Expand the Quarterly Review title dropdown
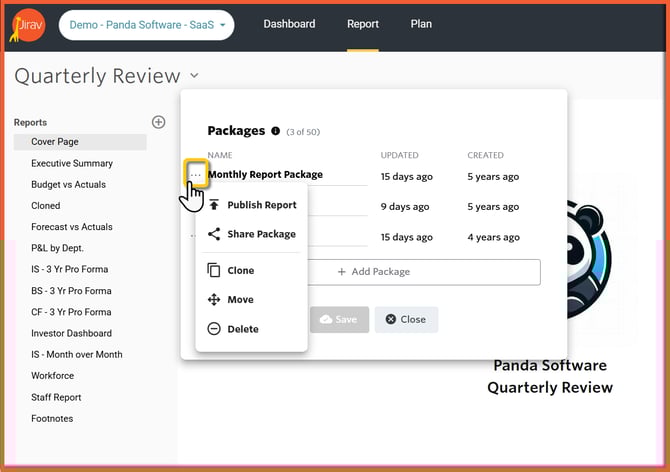This screenshot has height=472, width=670. [194, 76]
